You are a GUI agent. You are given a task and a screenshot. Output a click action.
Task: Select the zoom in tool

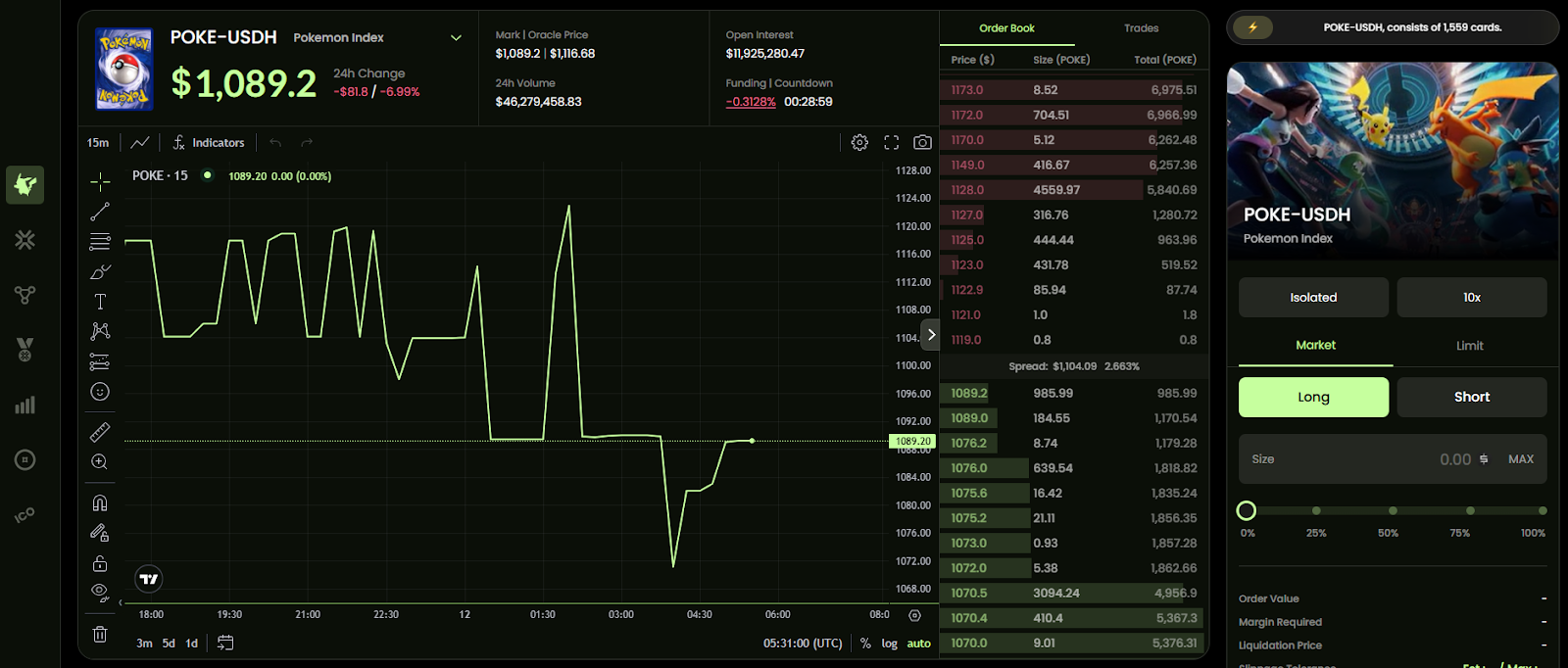click(100, 462)
